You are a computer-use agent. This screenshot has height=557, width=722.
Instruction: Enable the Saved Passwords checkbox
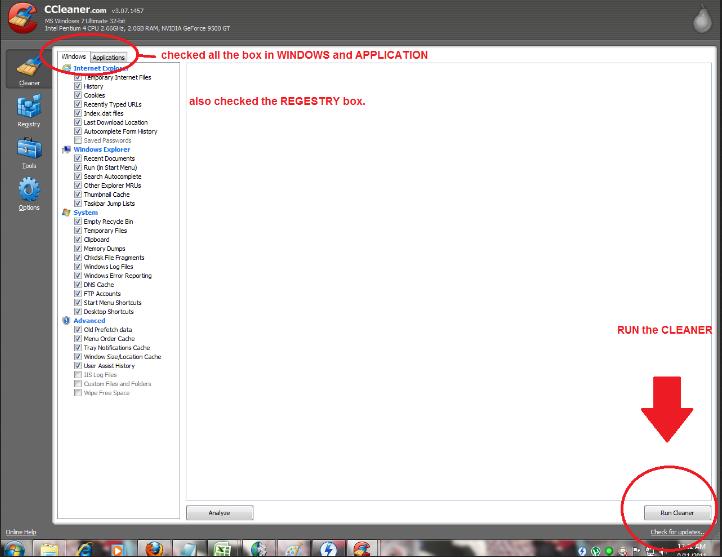tap(78, 140)
